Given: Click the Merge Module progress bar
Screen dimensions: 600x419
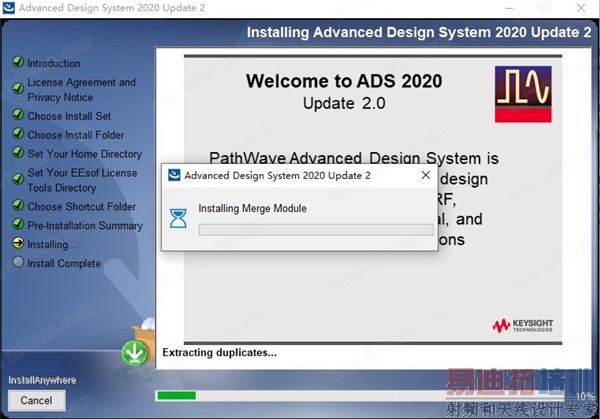Looking at the screenshot, I should [x=316, y=230].
